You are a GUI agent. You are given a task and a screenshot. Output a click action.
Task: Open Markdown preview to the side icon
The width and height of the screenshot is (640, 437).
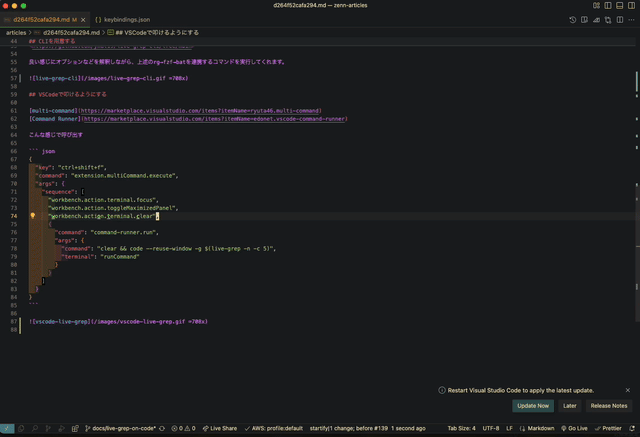(584, 20)
